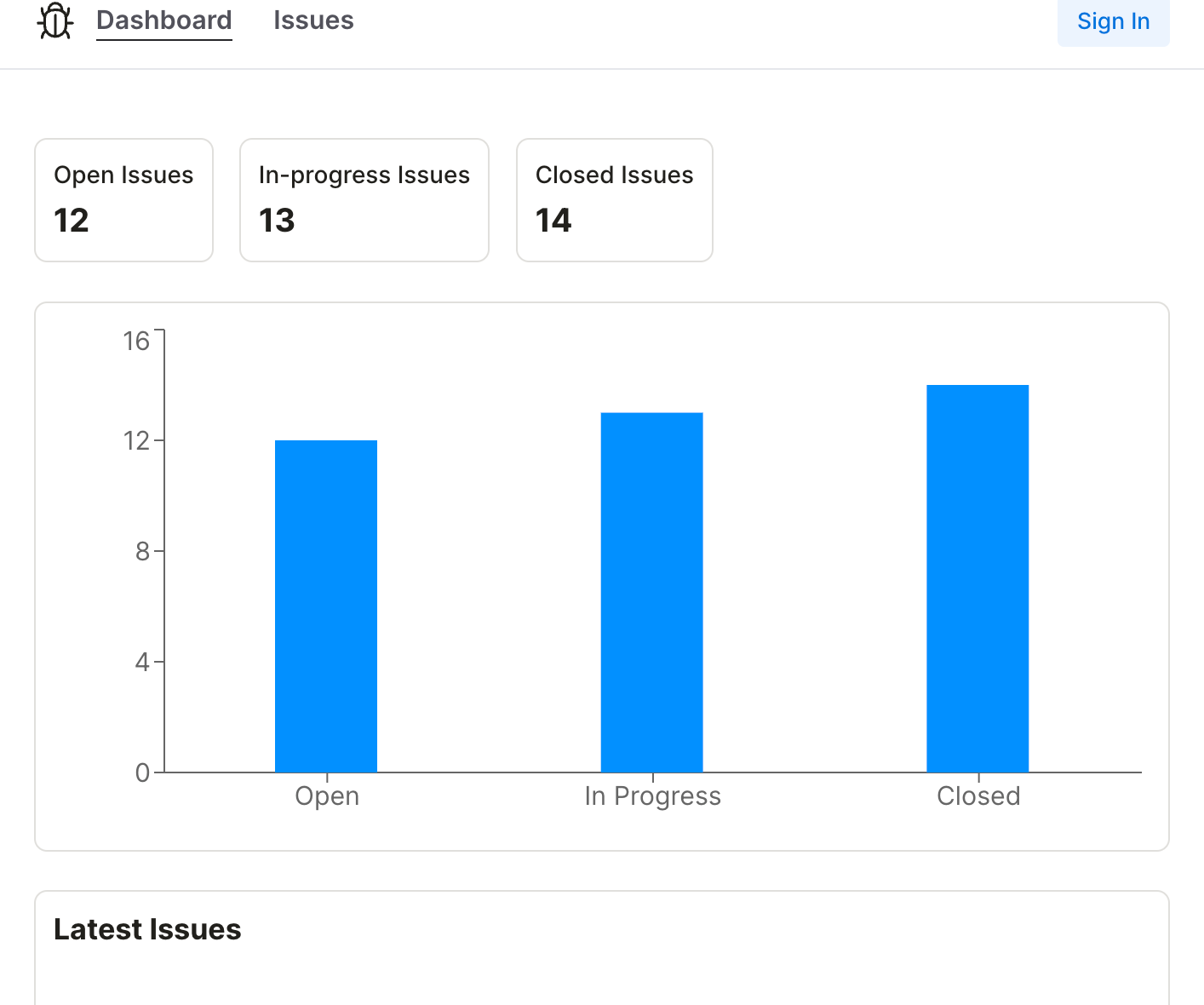
Task: Click the 4 y-axis tick label
Action: click(142, 662)
